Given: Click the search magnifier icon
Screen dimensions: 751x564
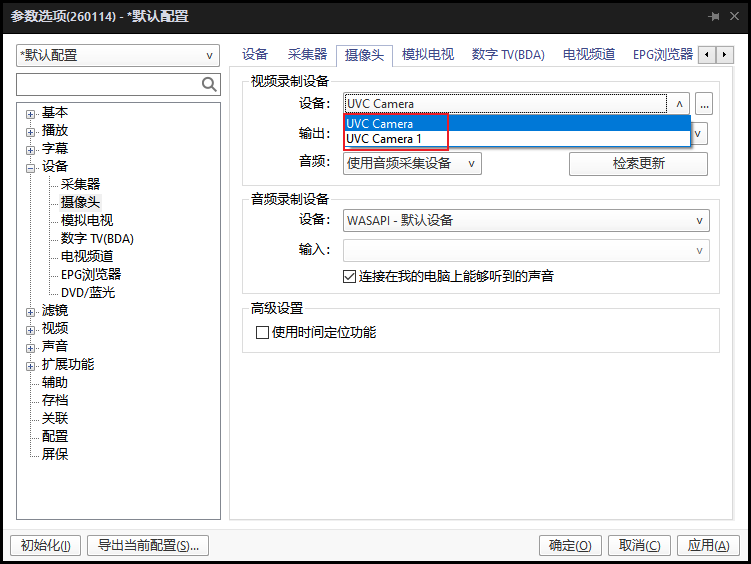Looking at the screenshot, I should [209, 85].
